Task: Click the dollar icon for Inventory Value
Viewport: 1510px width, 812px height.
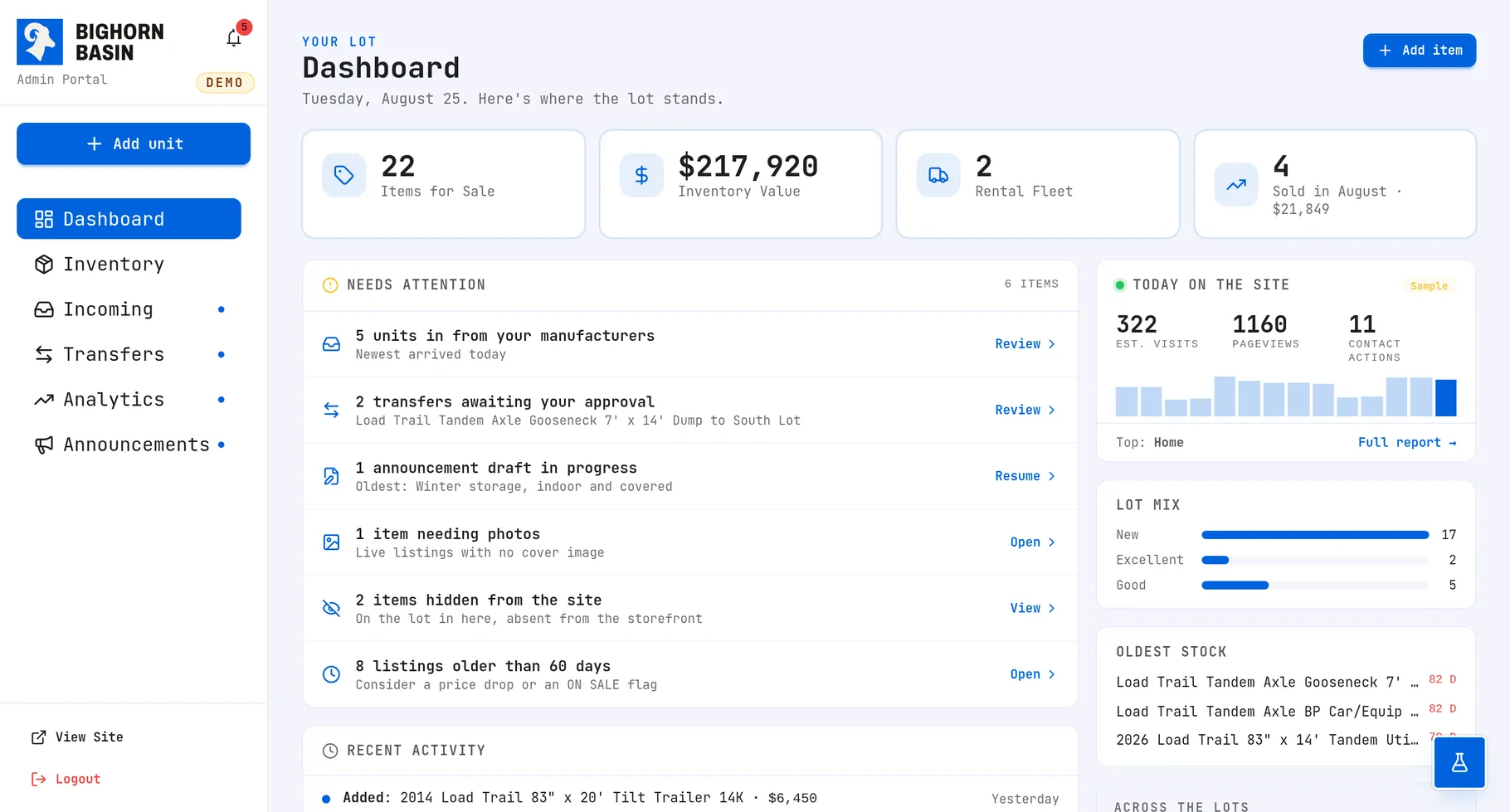Action: (641, 175)
